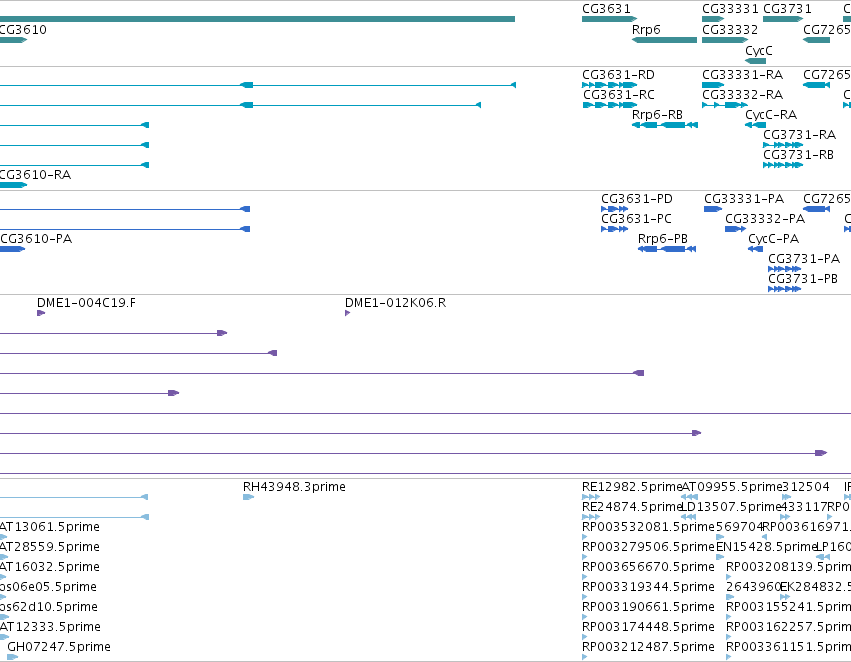Viewport: 851px width, 662px height.
Task: Click the Rrp6-PB protein label
Action: [x=663, y=239]
